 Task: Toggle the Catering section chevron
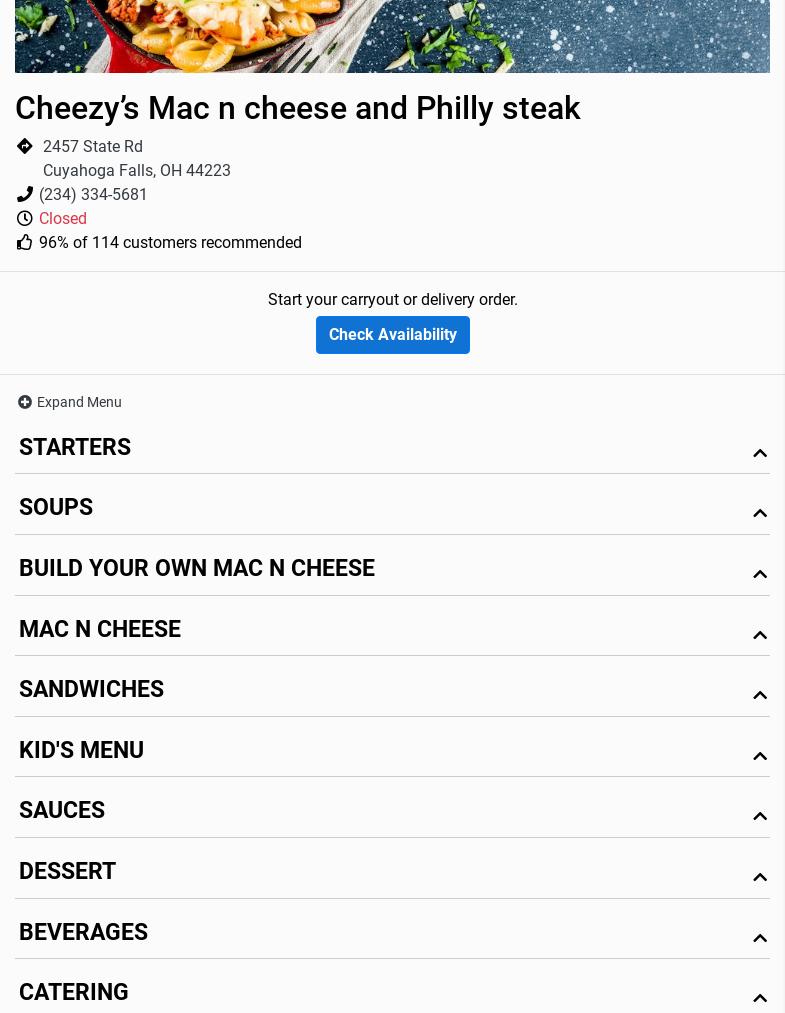tap(760, 998)
